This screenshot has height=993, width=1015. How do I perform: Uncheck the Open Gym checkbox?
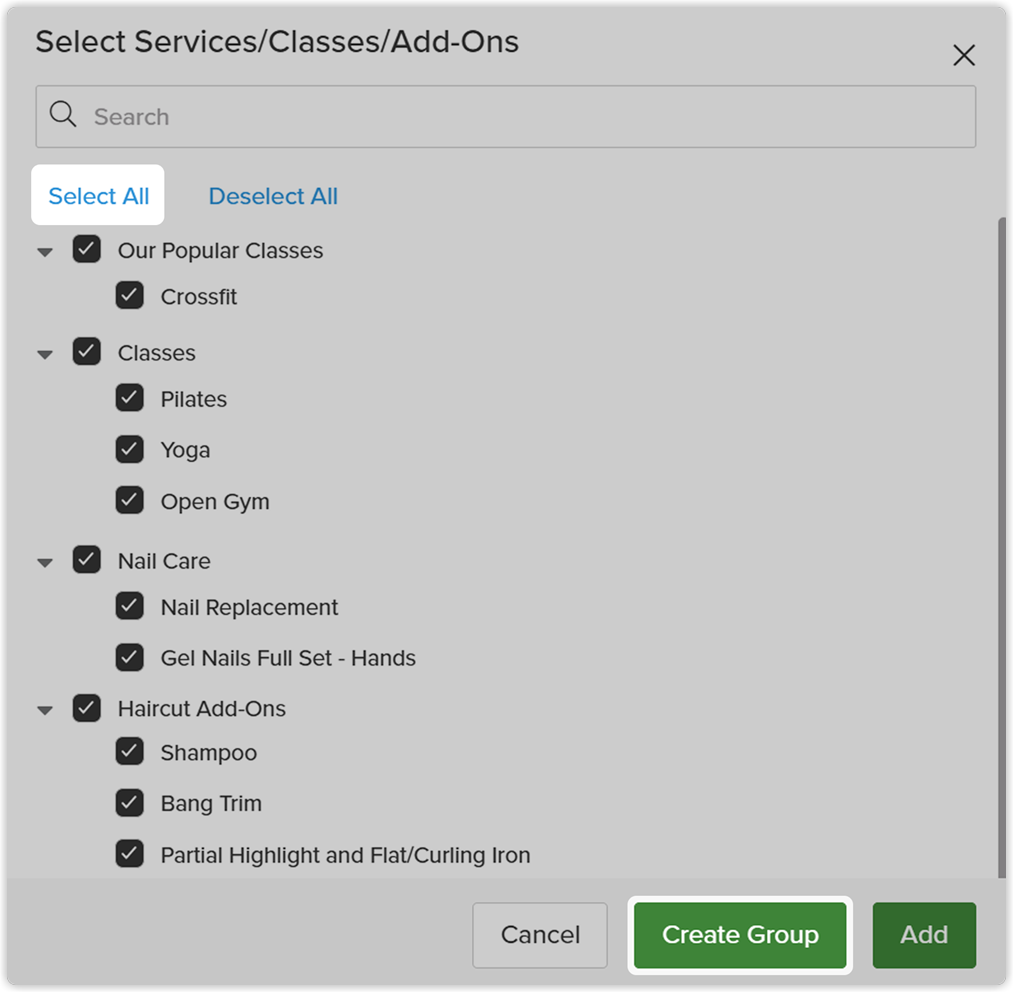click(x=129, y=500)
